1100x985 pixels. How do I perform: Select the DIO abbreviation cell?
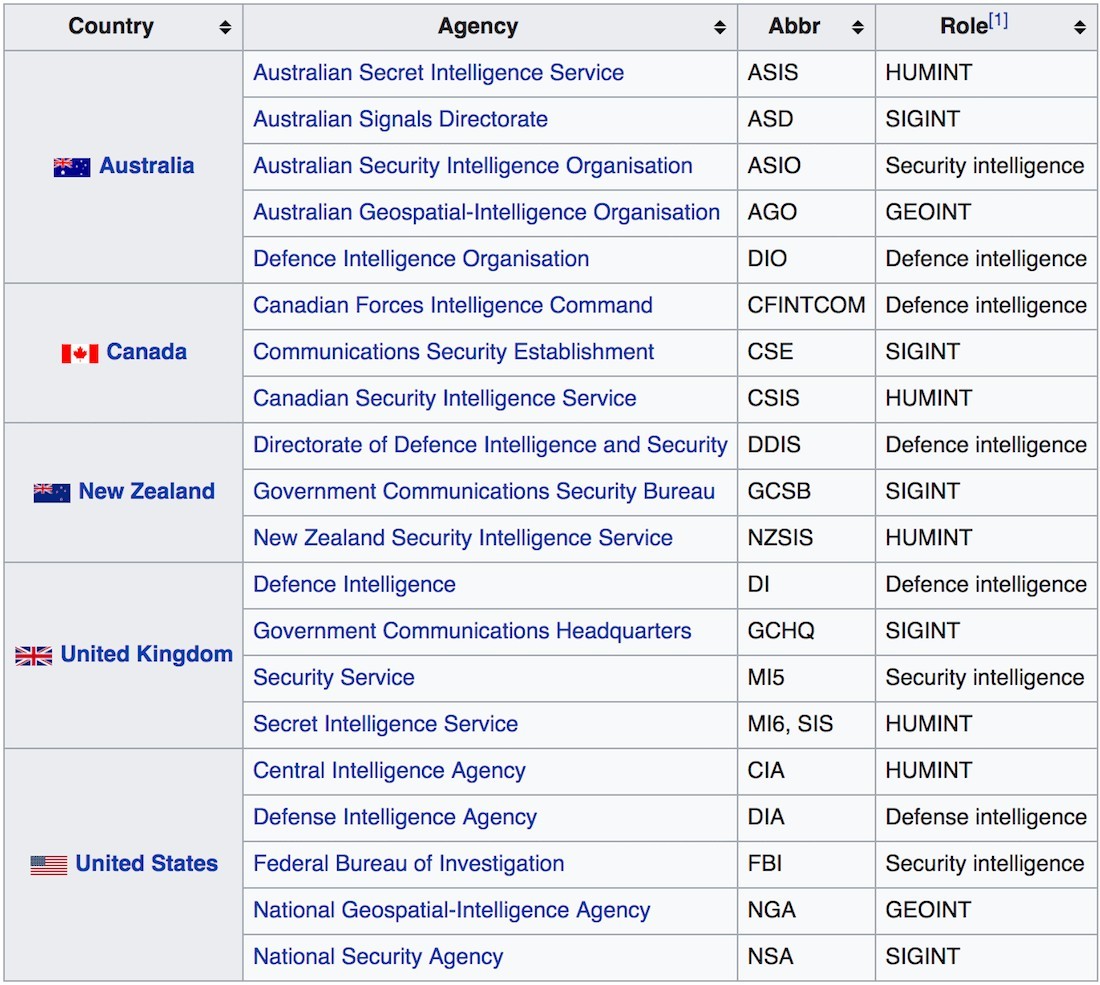806,260
